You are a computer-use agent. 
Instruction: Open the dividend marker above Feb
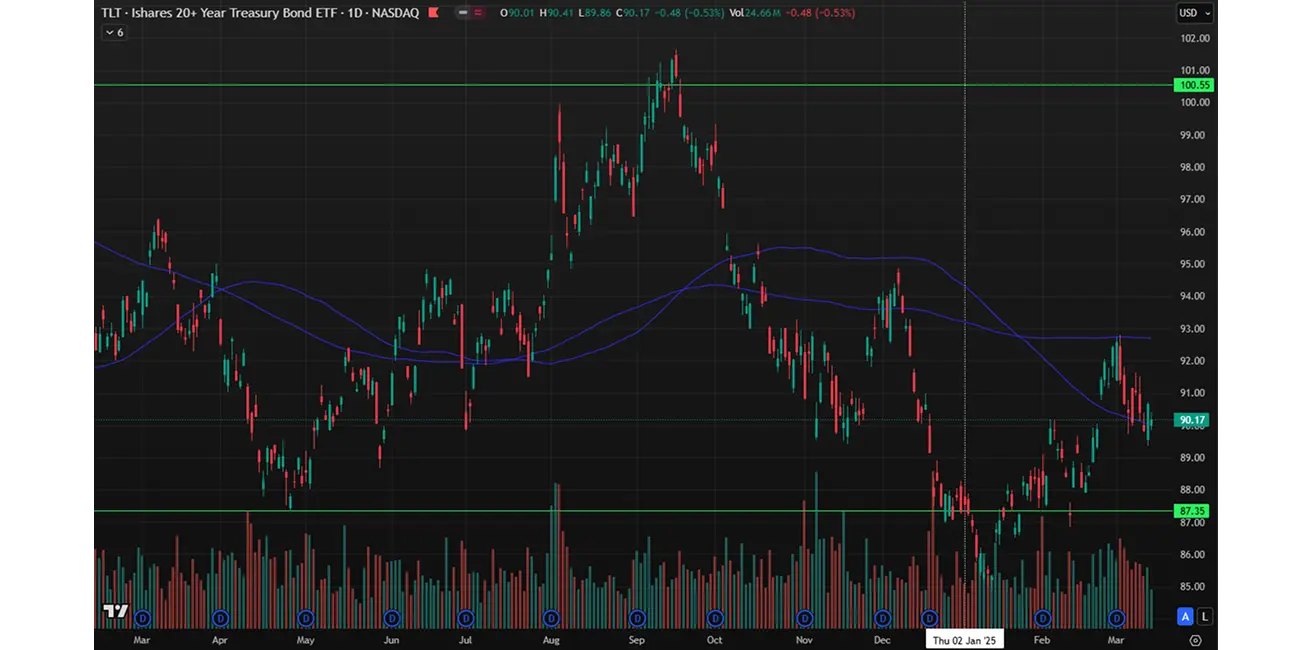click(1043, 617)
